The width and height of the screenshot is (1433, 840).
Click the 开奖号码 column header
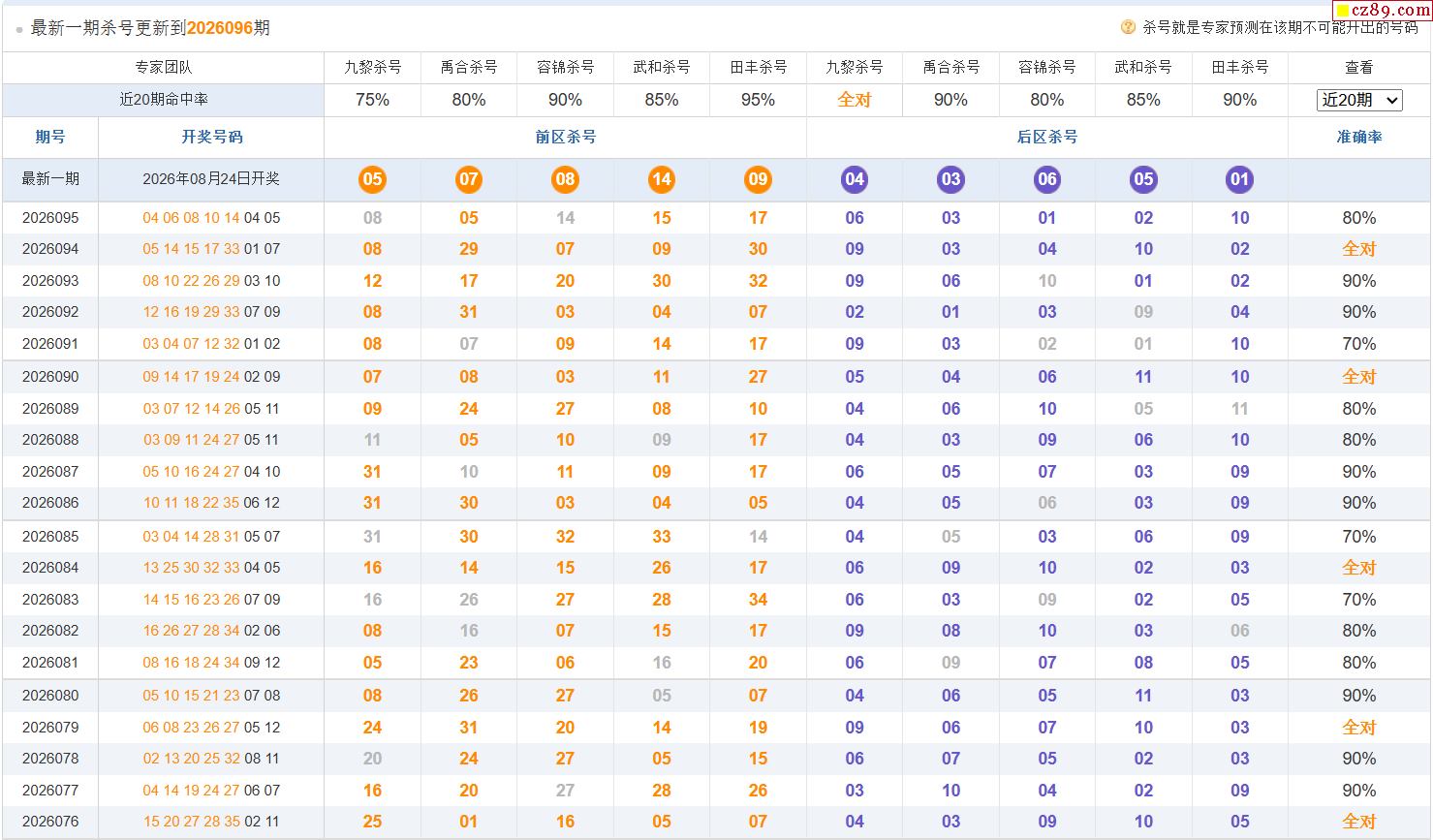pyautogui.click(x=211, y=138)
